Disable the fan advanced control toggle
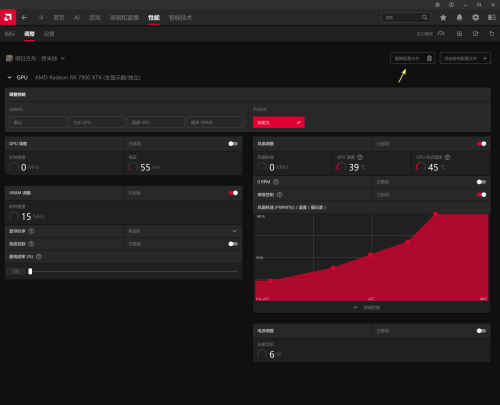Viewport: 500px width, 405px height. click(481, 195)
